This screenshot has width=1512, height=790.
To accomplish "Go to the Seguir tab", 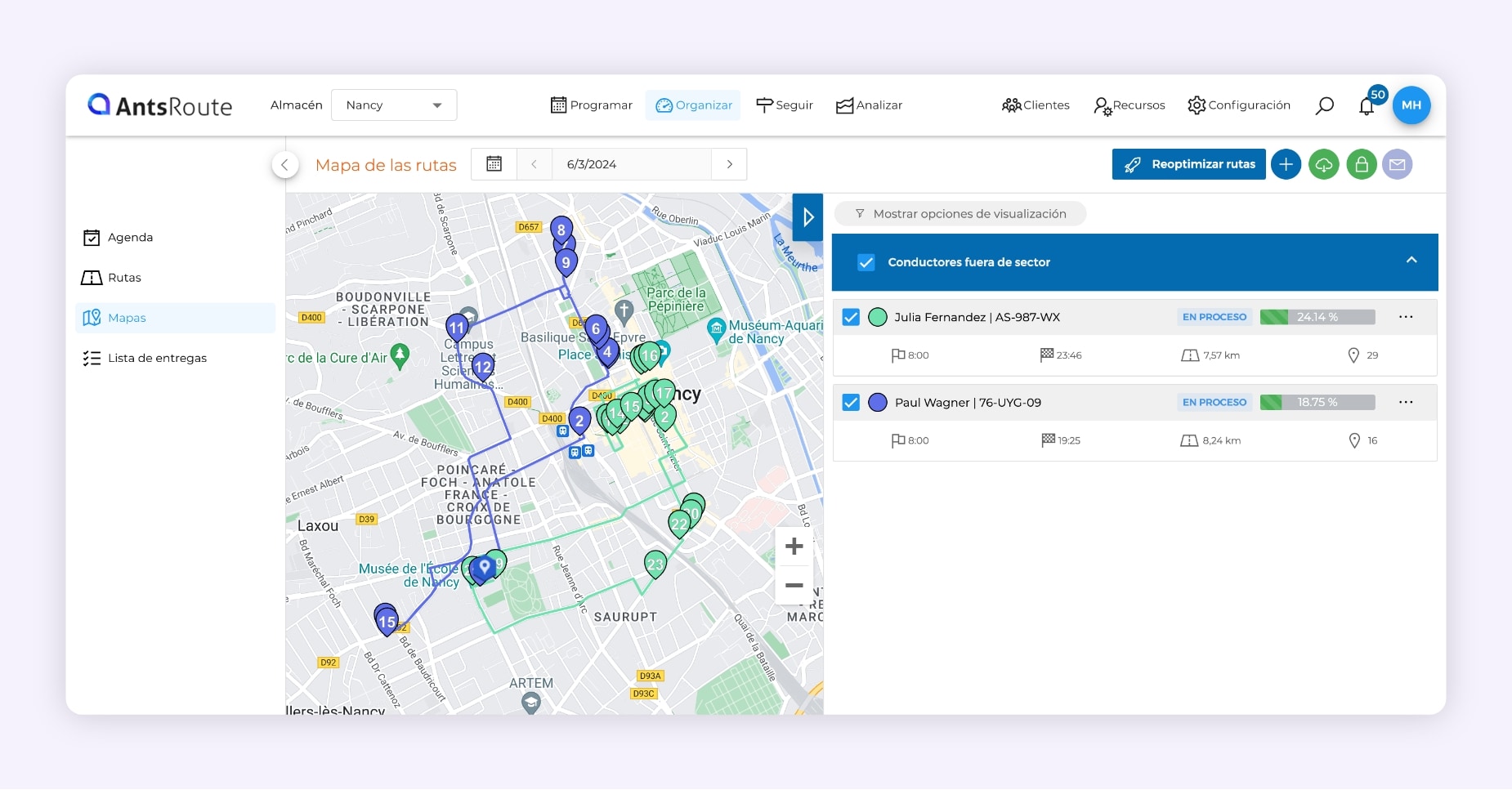I will click(785, 105).
